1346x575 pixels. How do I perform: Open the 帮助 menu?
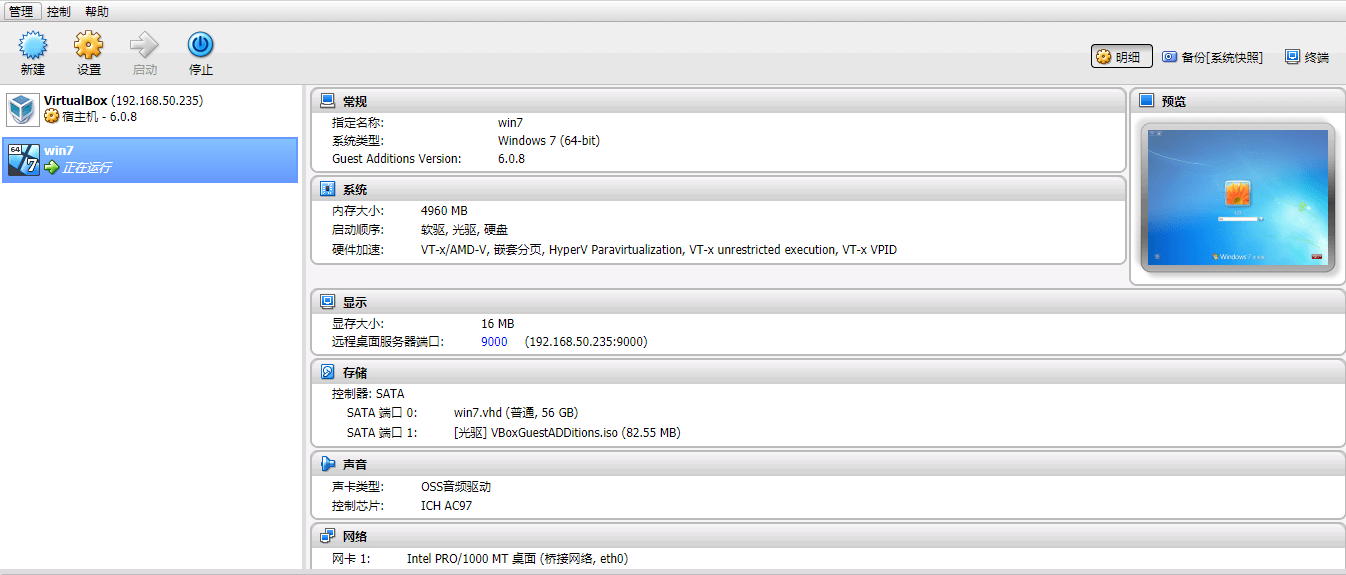(97, 12)
